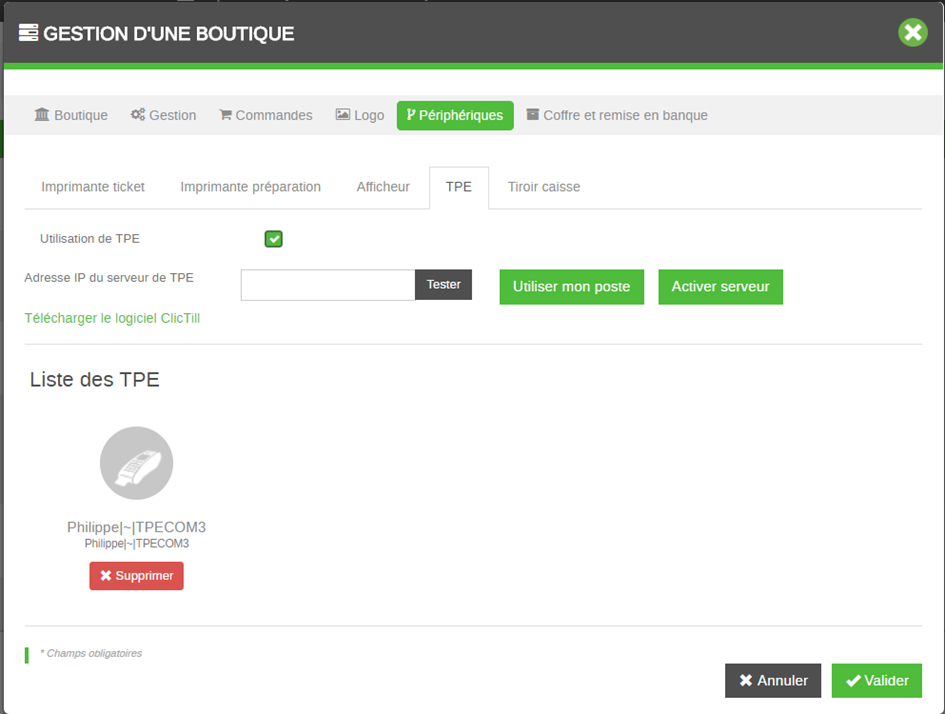Confirm with the Valider button
Screen dimensions: 945x714
876,681
